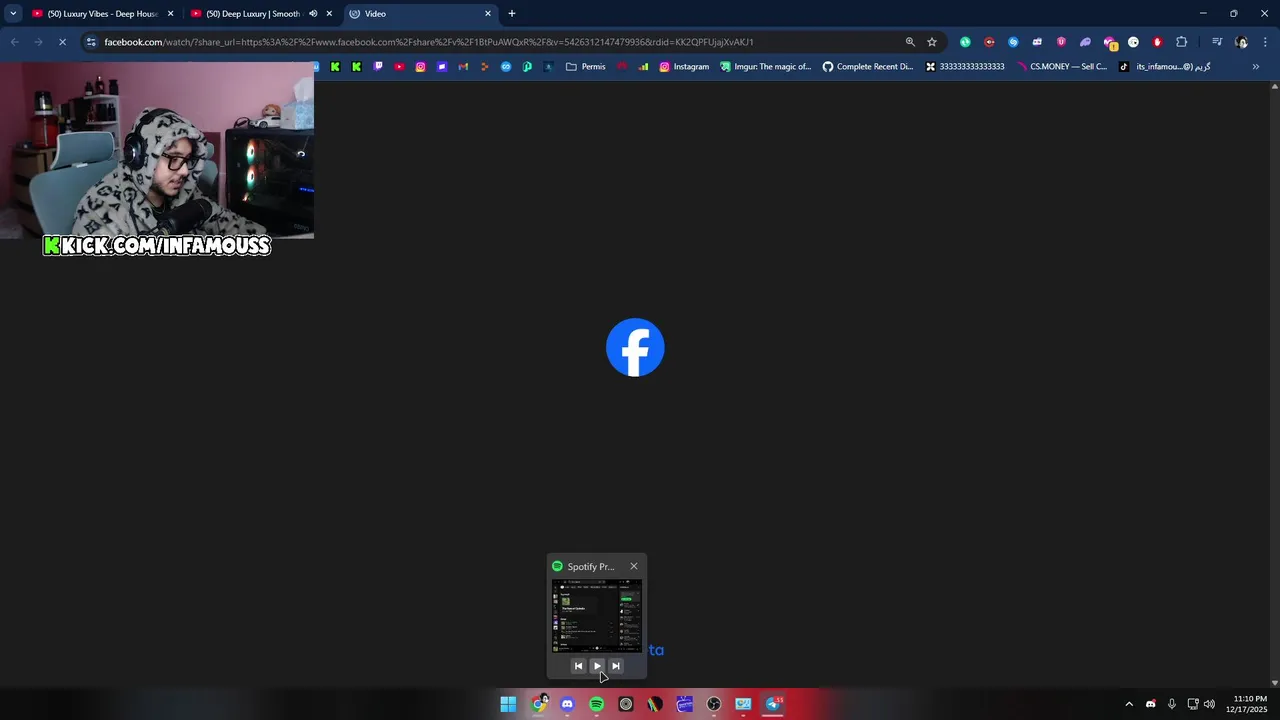
Task: Open Twitch icon bookmark
Action: (378, 67)
